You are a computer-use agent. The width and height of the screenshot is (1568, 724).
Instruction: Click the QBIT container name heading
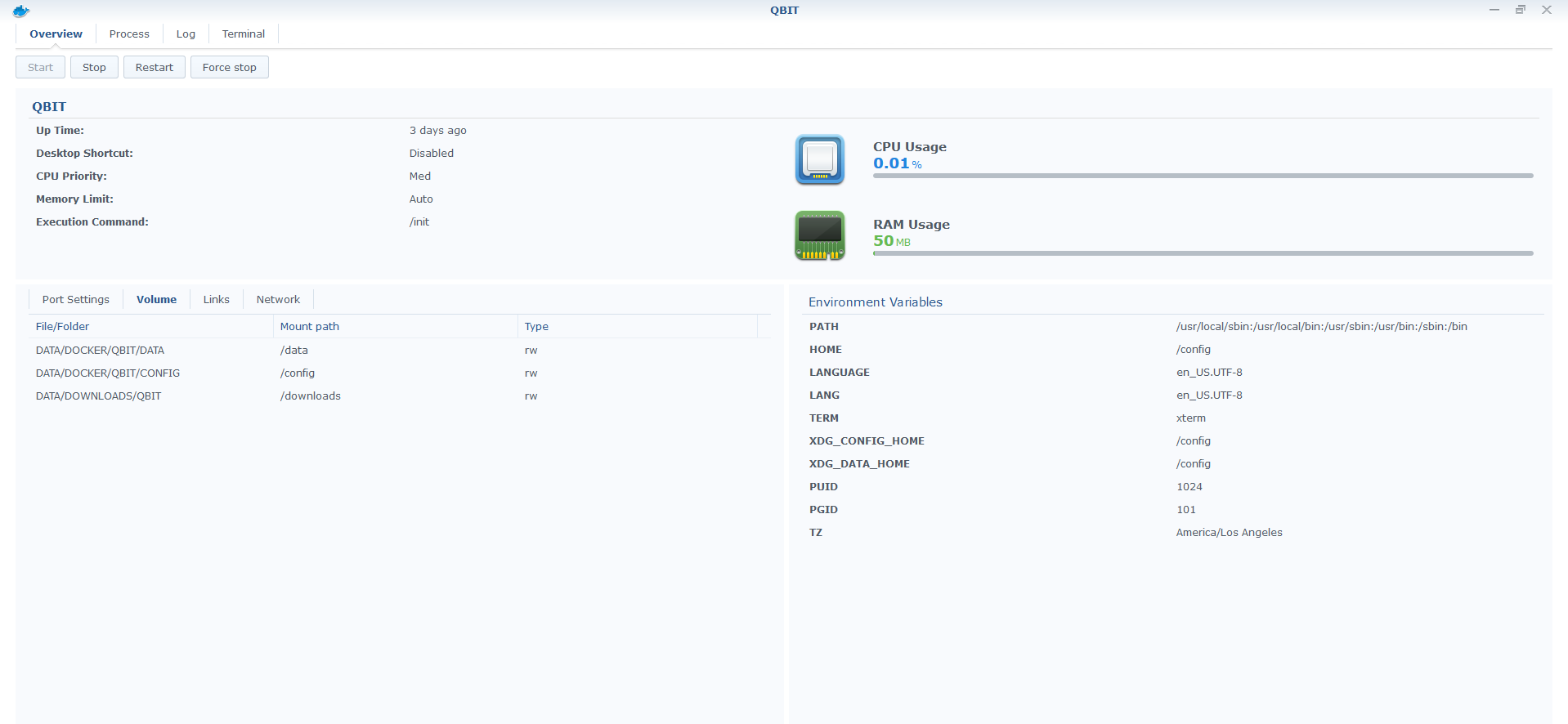[49, 107]
